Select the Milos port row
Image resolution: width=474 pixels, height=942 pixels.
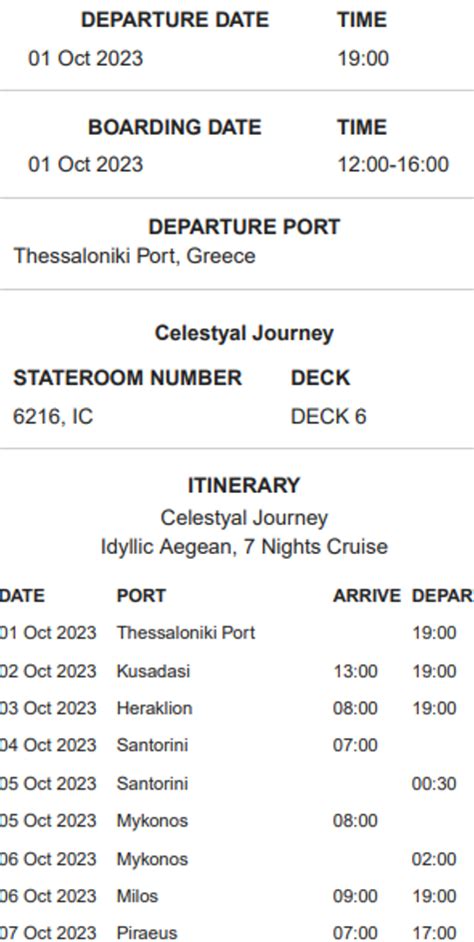click(237, 896)
